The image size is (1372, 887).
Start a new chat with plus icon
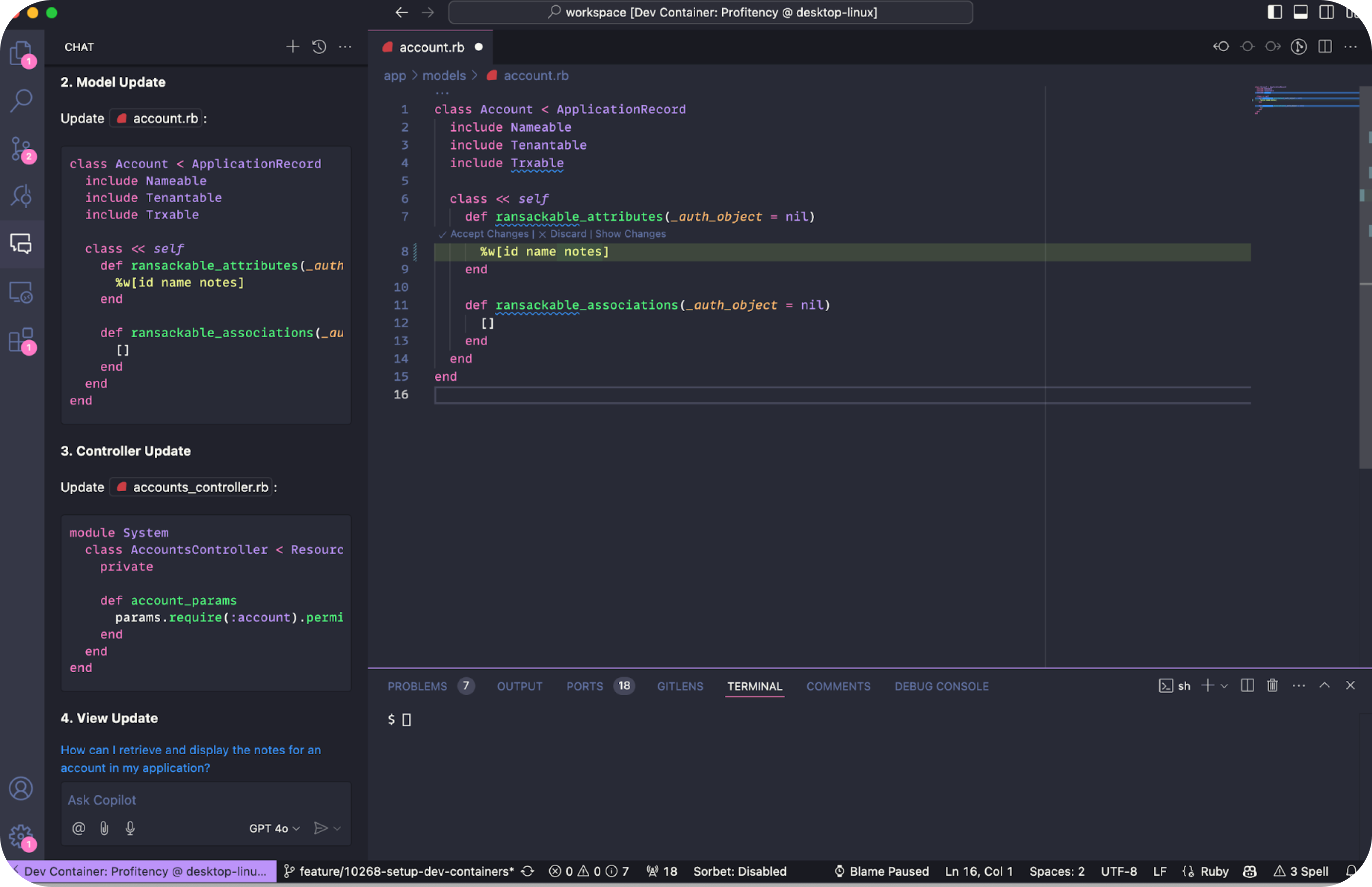click(x=292, y=47)
